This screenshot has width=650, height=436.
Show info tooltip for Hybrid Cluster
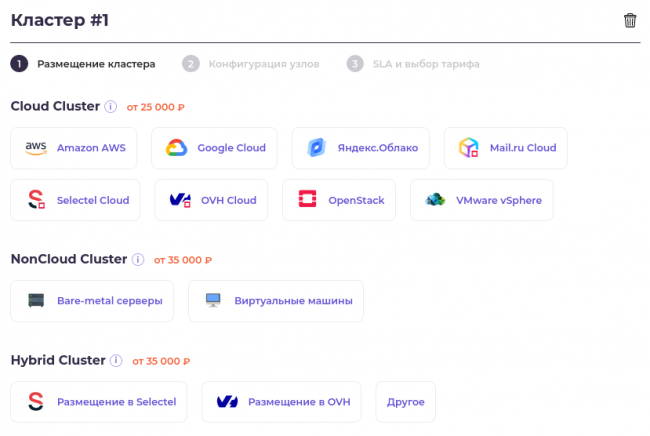click(x=116, y=360)
